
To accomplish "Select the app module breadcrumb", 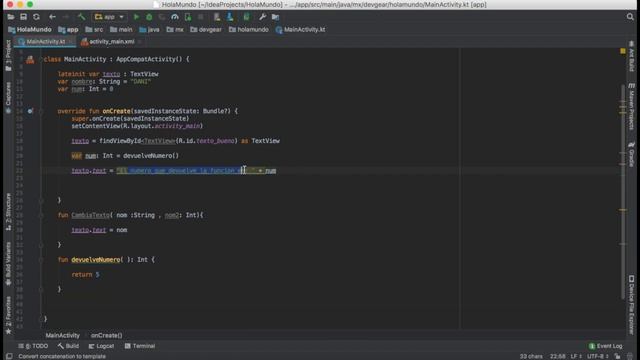I will (68, 29).
